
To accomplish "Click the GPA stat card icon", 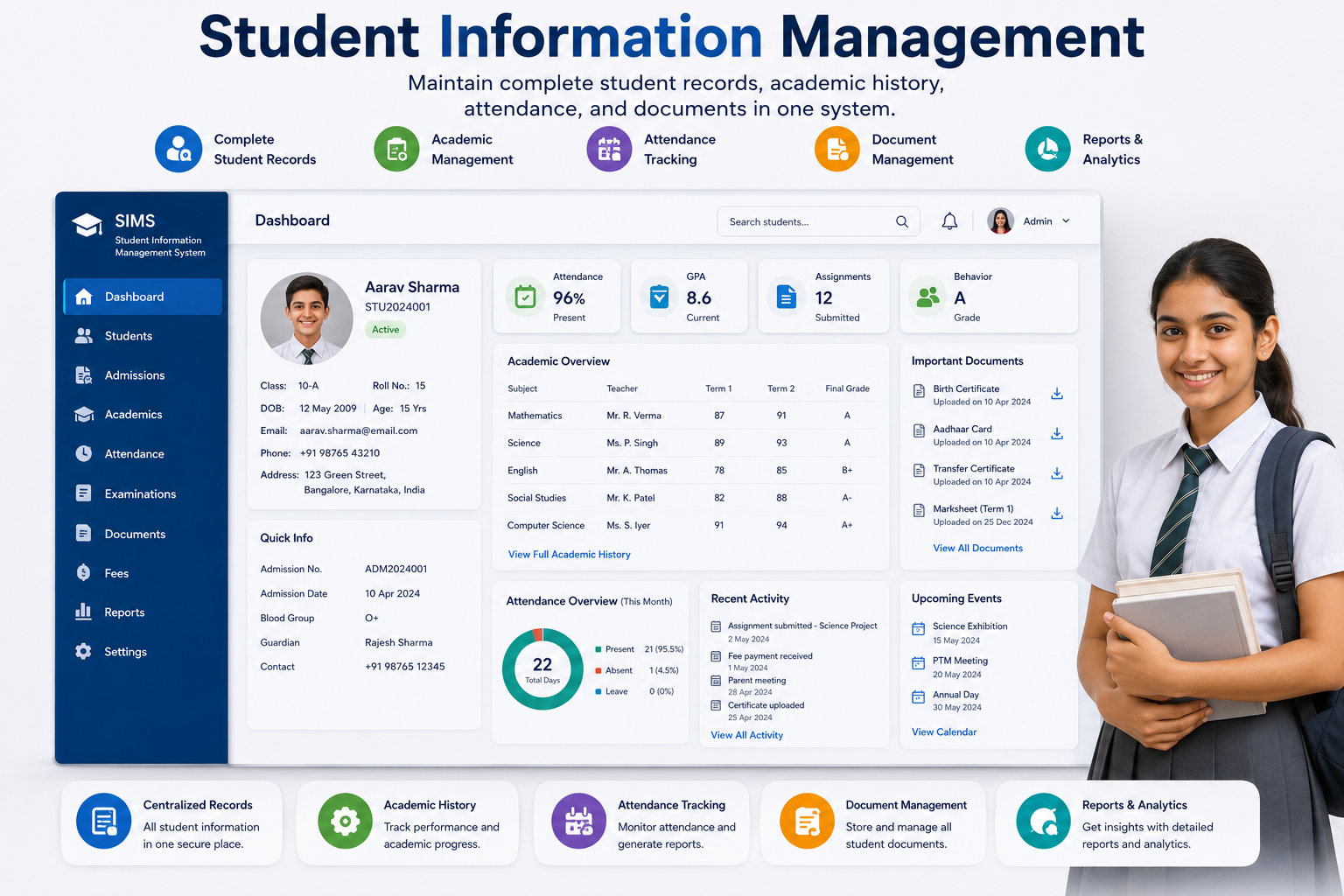I will [x=660, y=297].
